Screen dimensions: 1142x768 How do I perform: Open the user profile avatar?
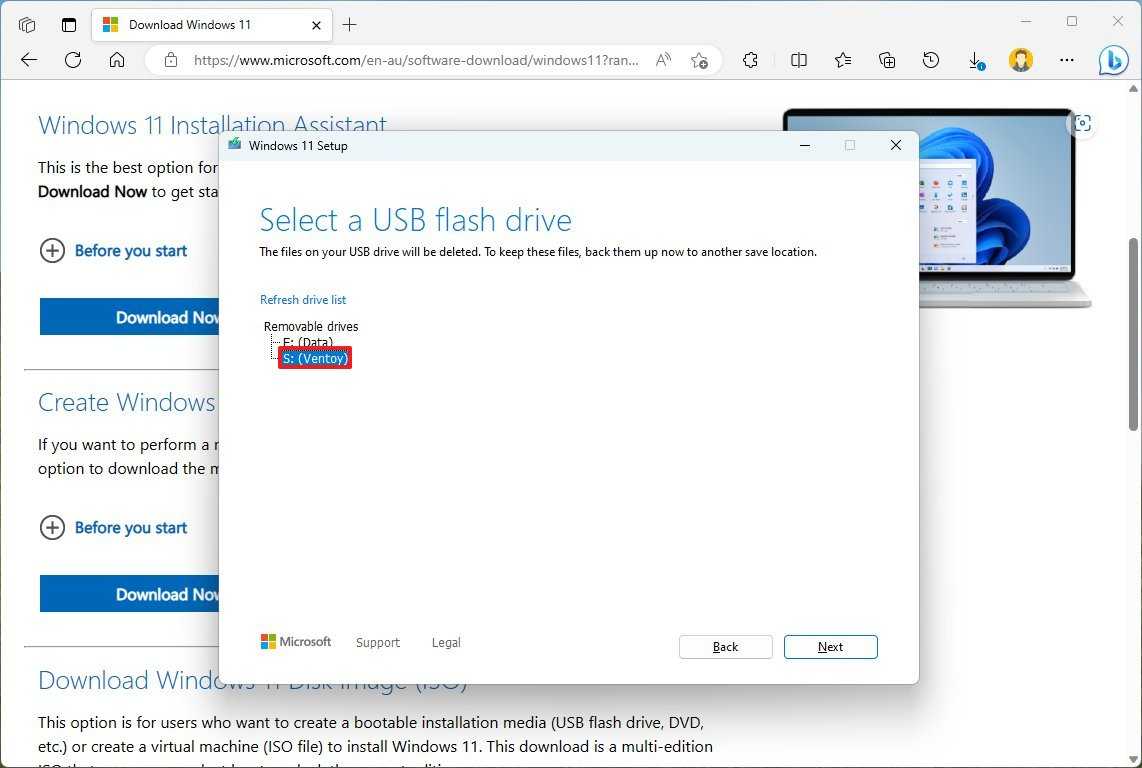(x=1021, y=60)
